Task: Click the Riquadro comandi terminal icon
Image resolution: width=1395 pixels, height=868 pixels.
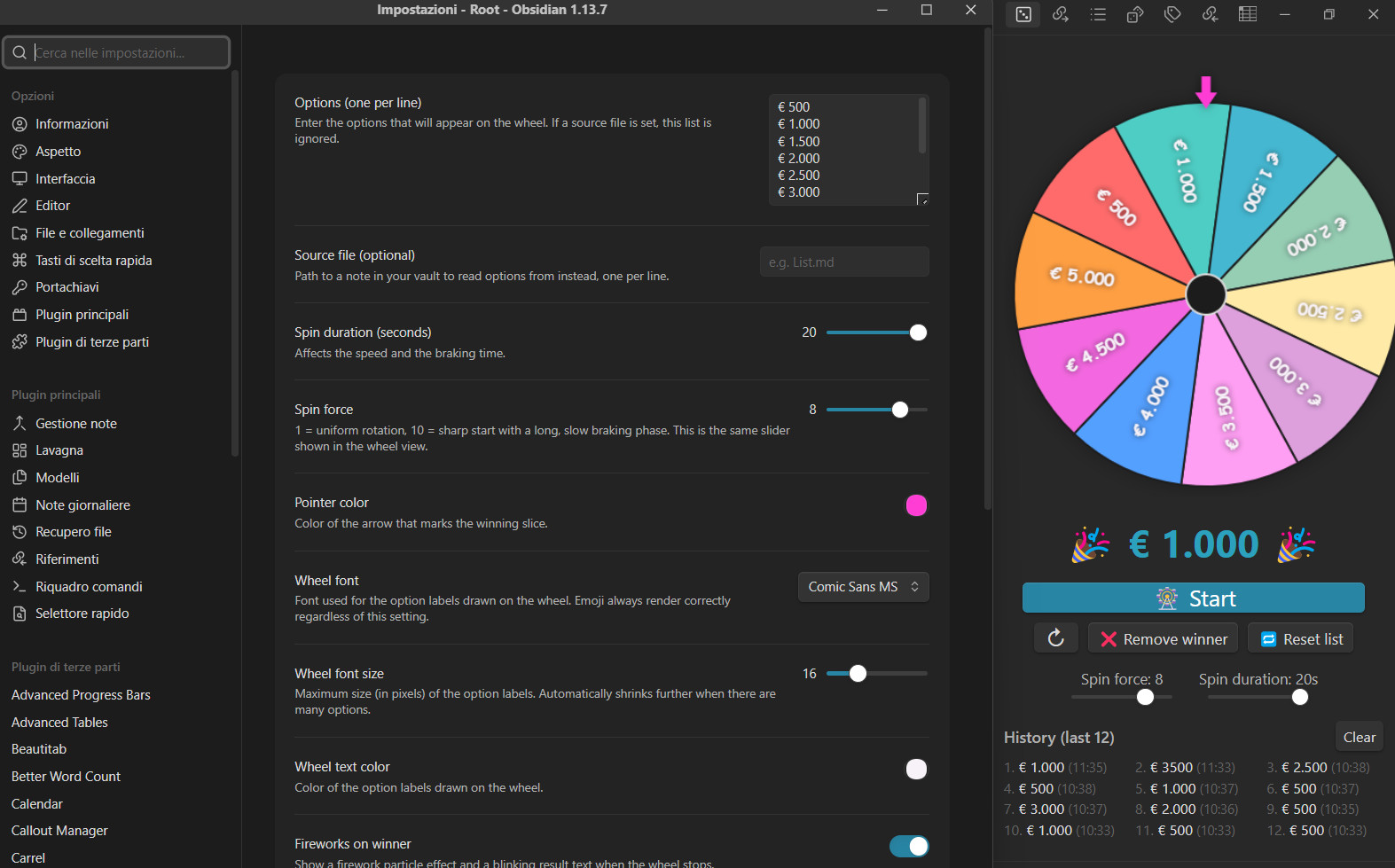Action: point(20,587)
